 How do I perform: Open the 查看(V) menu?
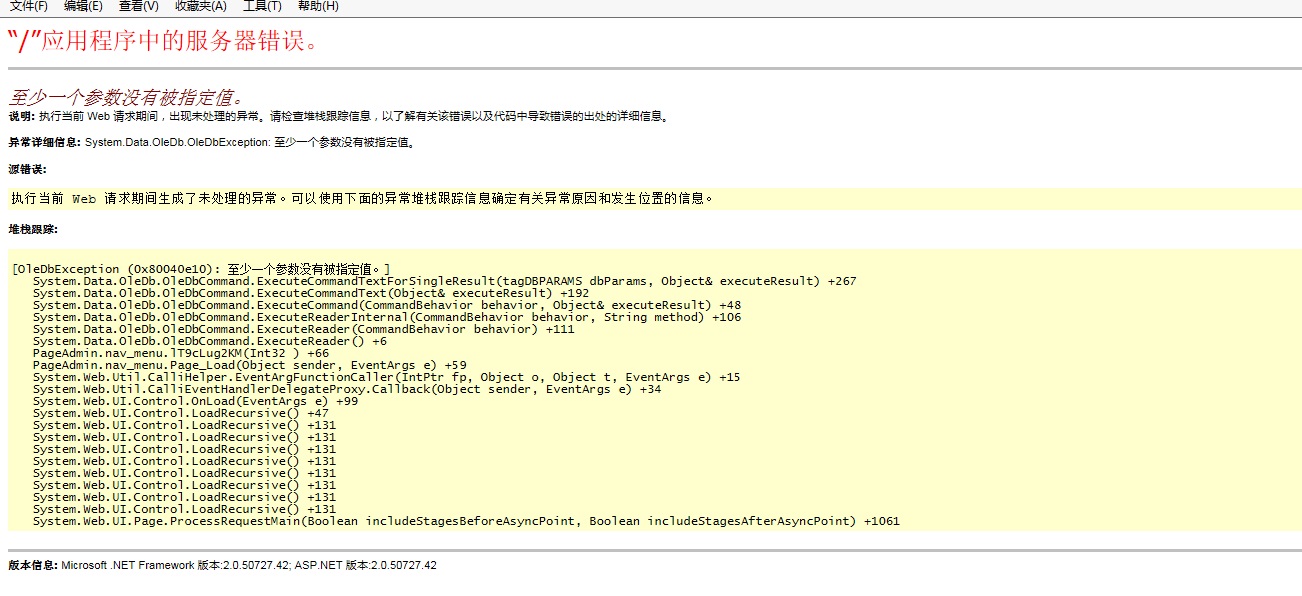138,6
